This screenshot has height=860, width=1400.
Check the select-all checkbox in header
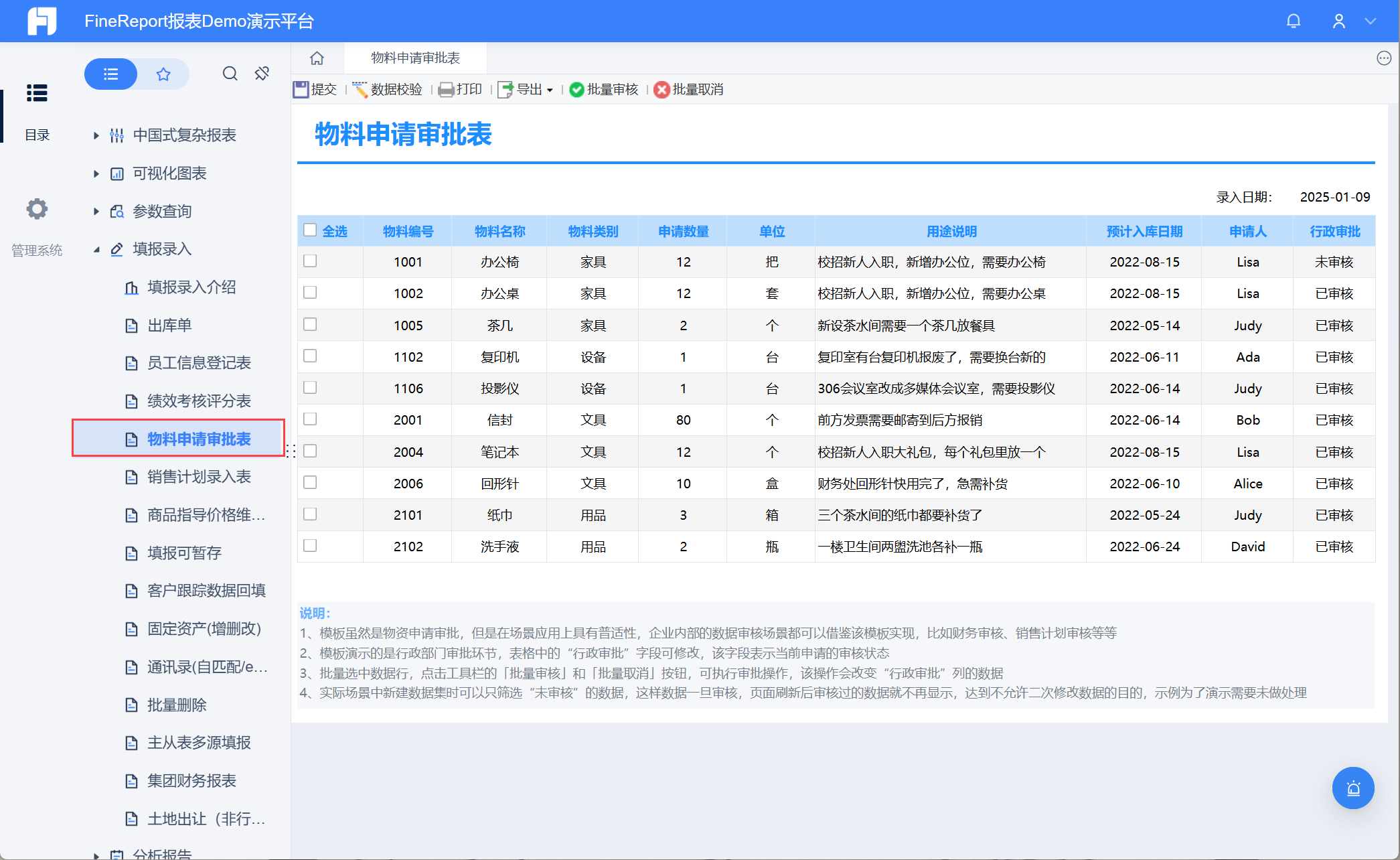tap(310, 230)
